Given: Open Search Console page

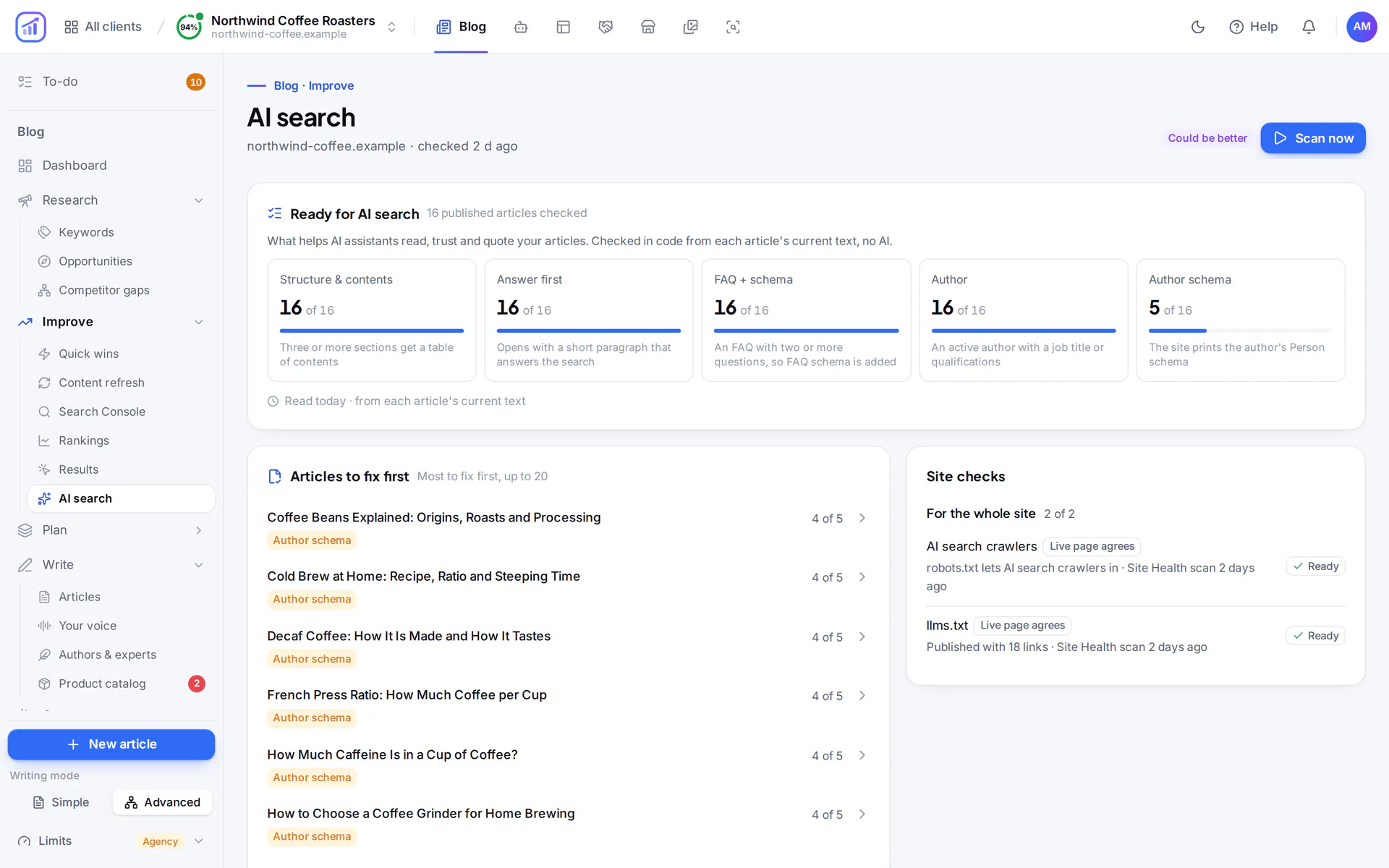Looking at the screenshot, I should point(121,412).
